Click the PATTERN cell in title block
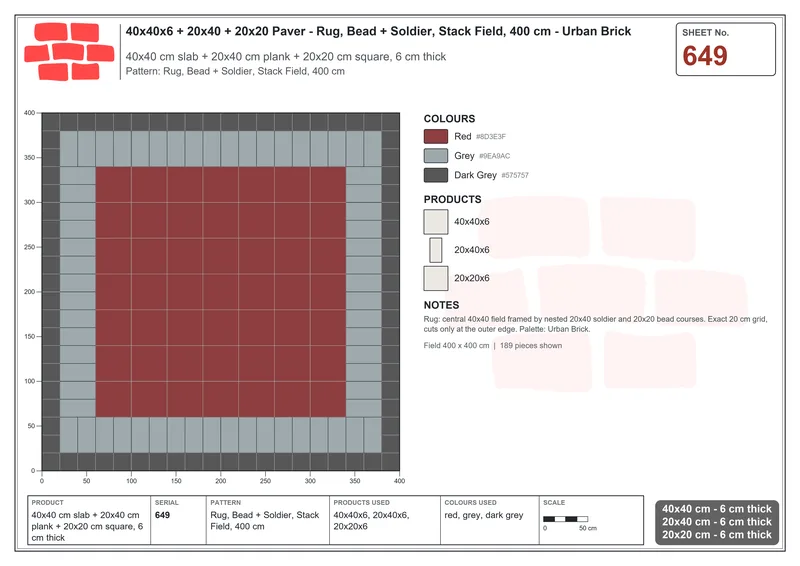This screenshot has height=566, width=800. (268, 520)
